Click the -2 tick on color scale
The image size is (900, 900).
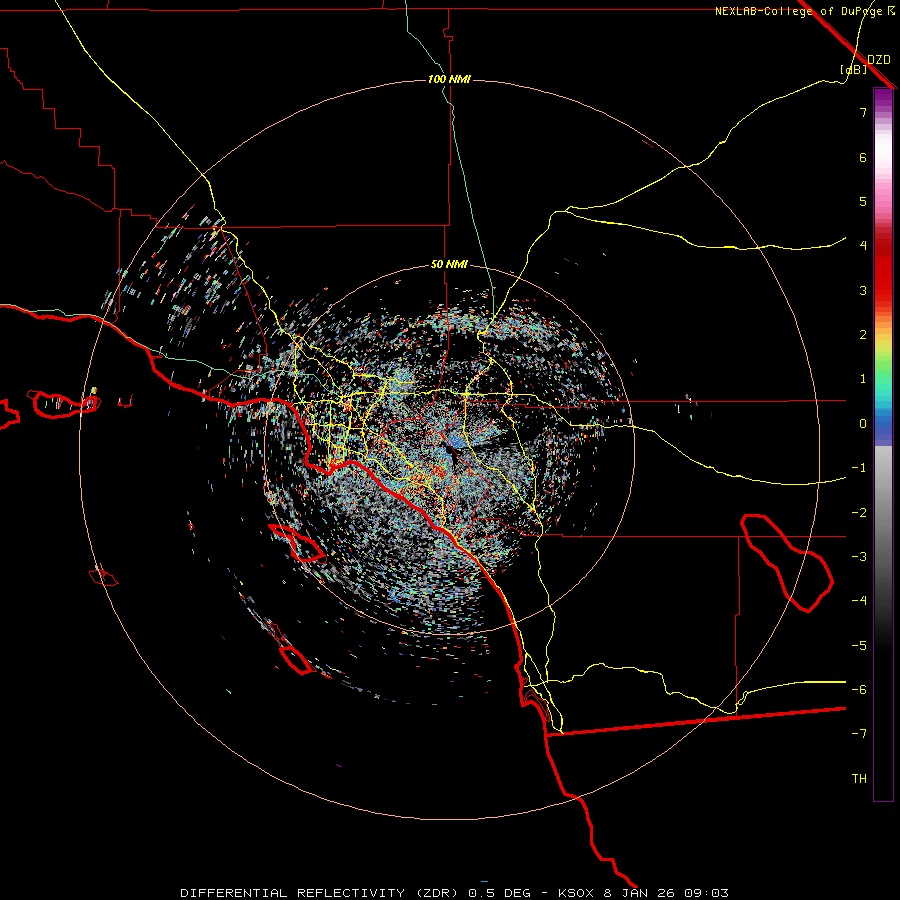pos(859,512)
